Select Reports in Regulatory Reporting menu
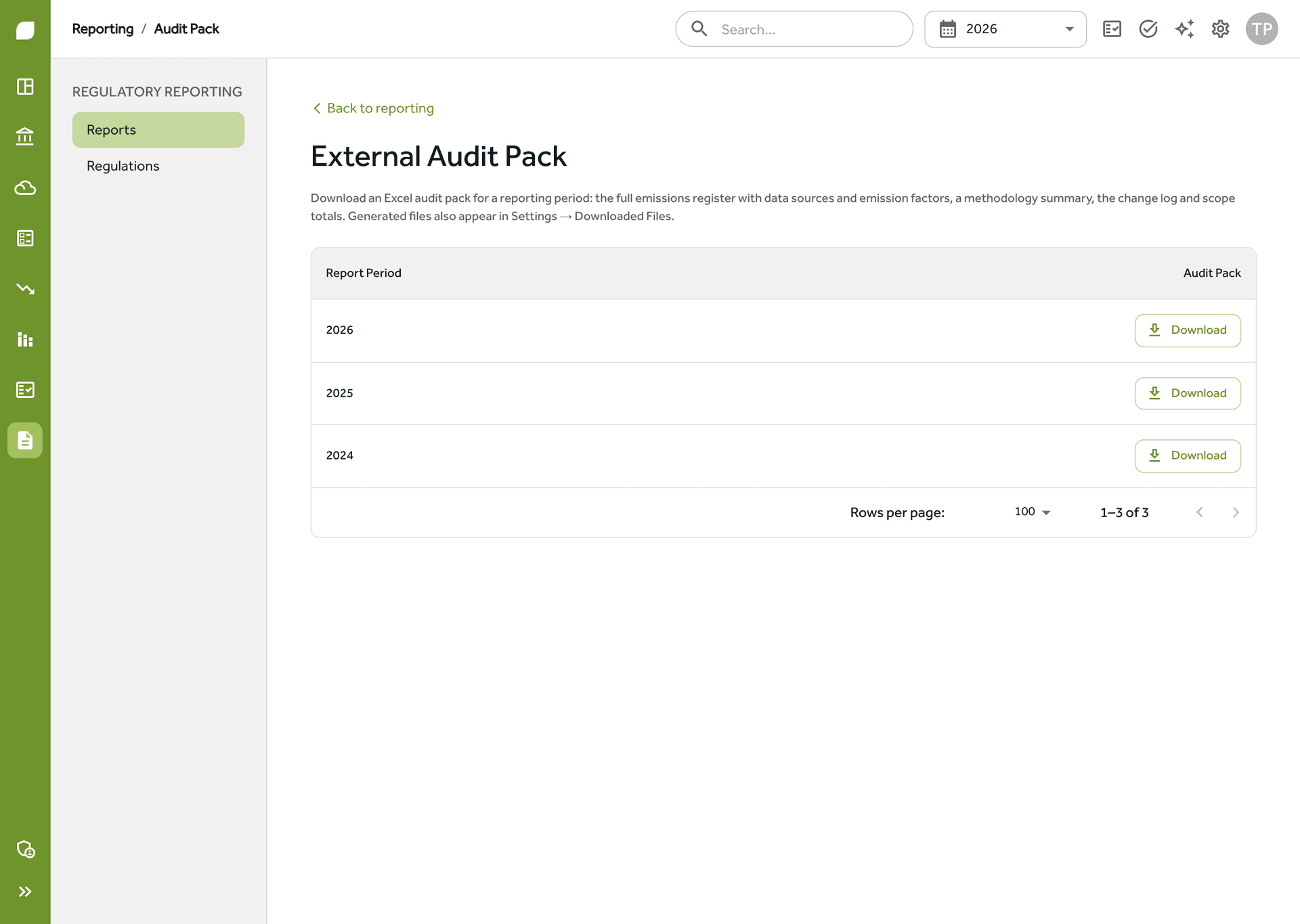Screen dimensions: 1300x924 pos(158,130)
